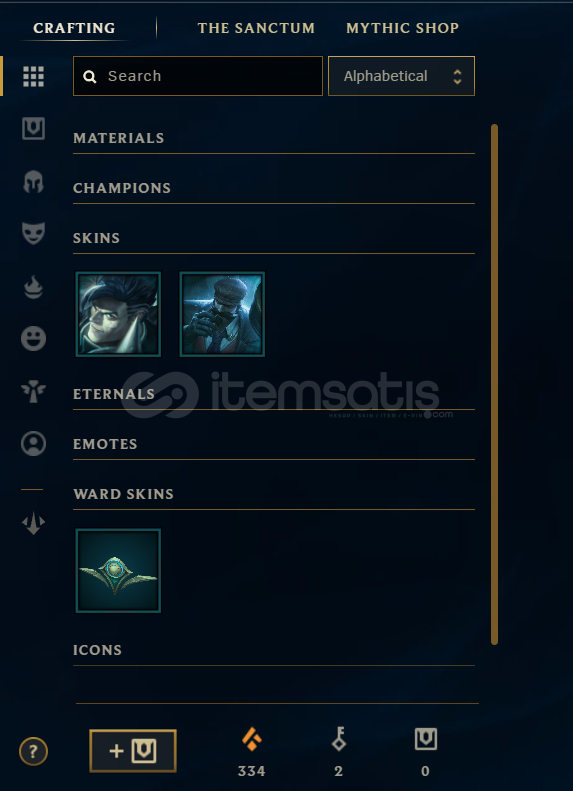This screenshot has width=573, height=791.
Task: Click the add chest purchase button
Action: click(133, 751)
